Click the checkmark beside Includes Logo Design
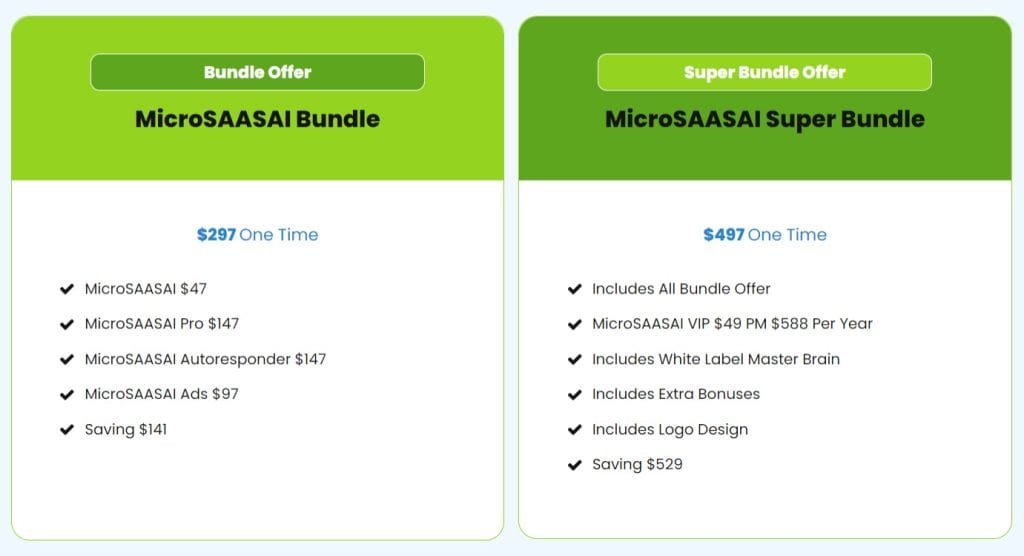Image resolution: width=1024 pixels, height=556 pixels. [x=575, y=430]
